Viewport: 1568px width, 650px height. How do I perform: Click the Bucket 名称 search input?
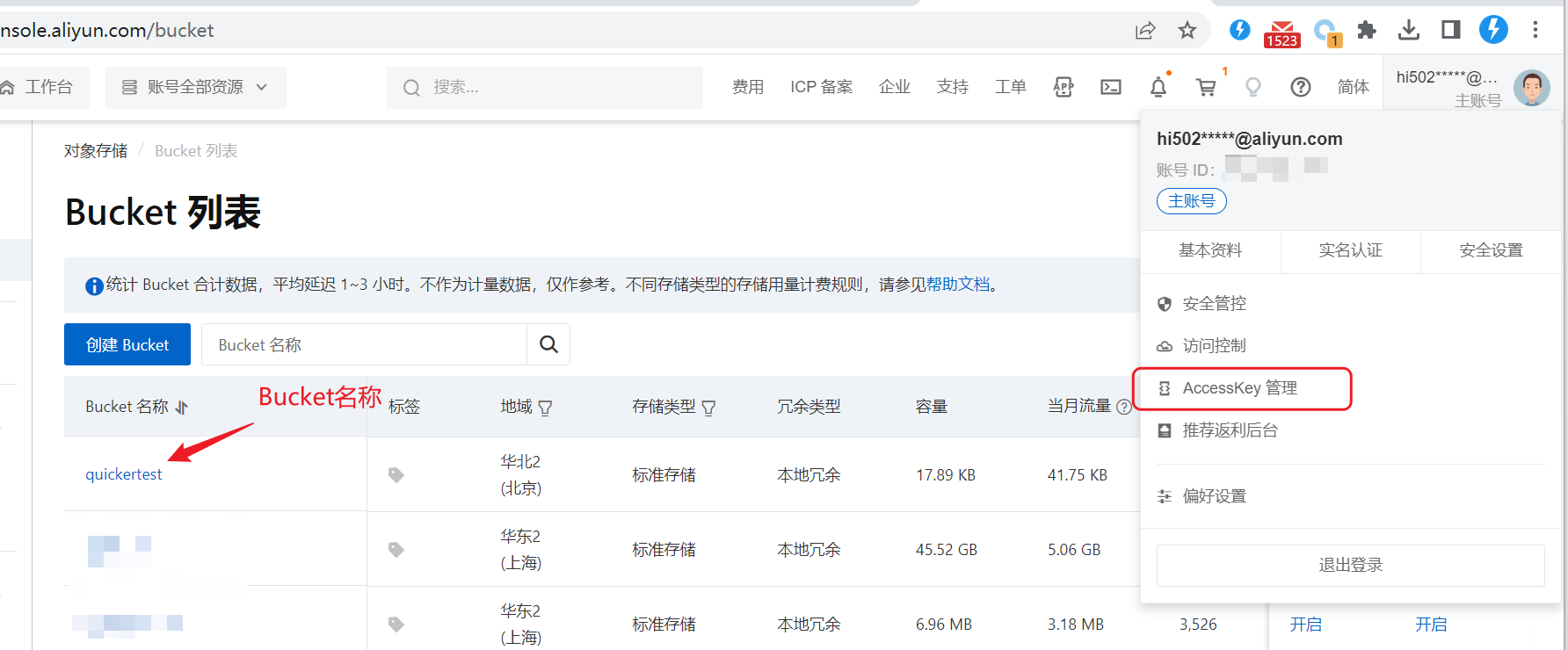pyautogui.click(x=365, y=344)
